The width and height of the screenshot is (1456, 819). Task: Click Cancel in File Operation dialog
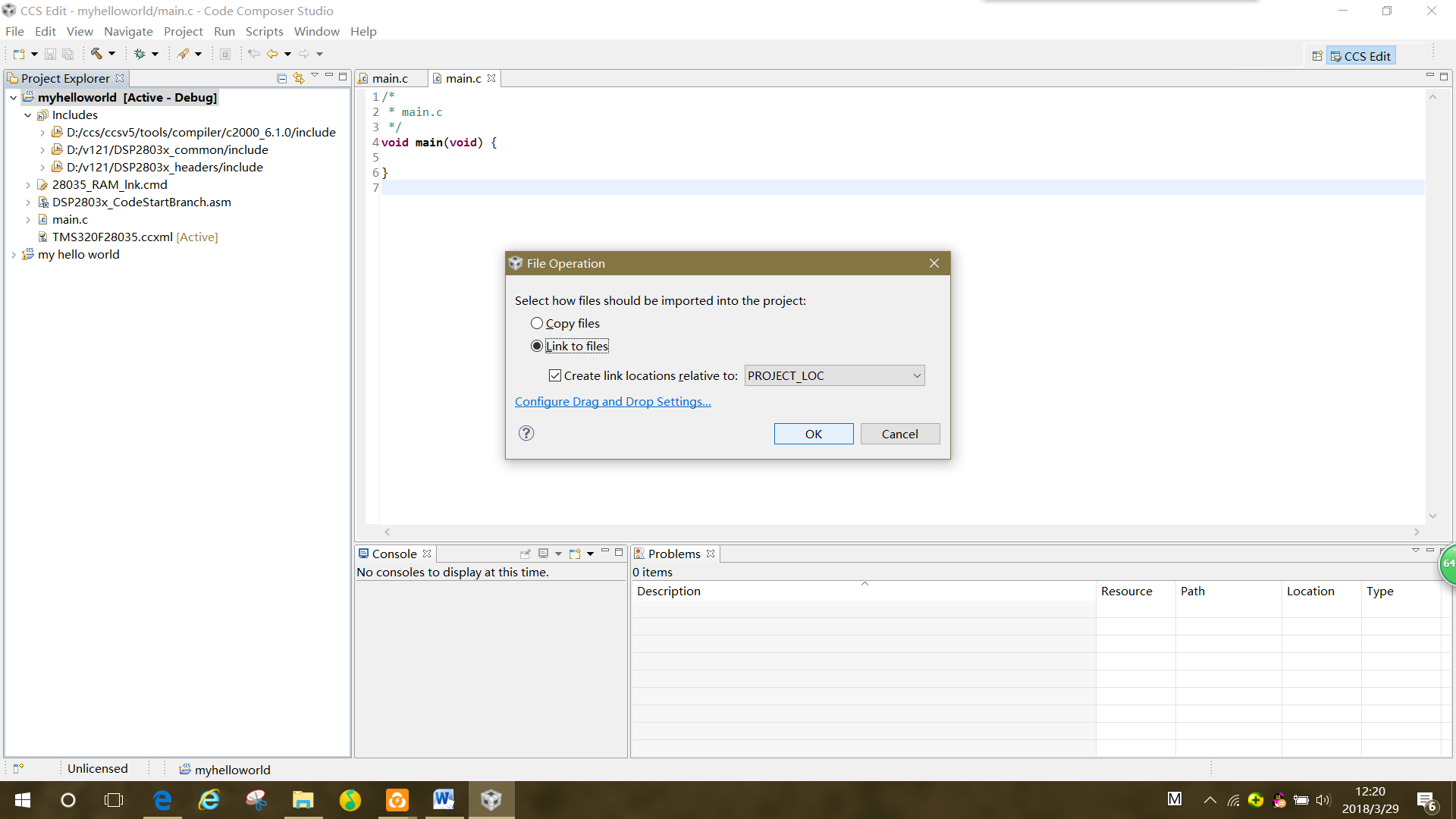[x=900, y=434]
